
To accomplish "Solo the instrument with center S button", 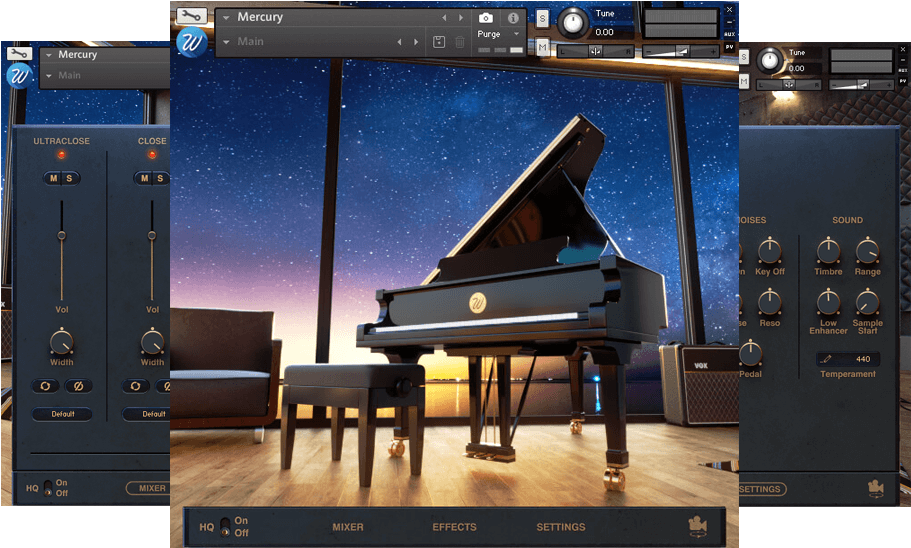I will click(542, 19).
